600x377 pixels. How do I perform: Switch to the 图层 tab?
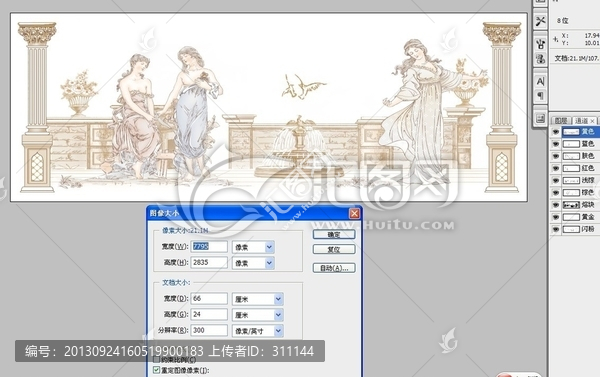[561, 121]
